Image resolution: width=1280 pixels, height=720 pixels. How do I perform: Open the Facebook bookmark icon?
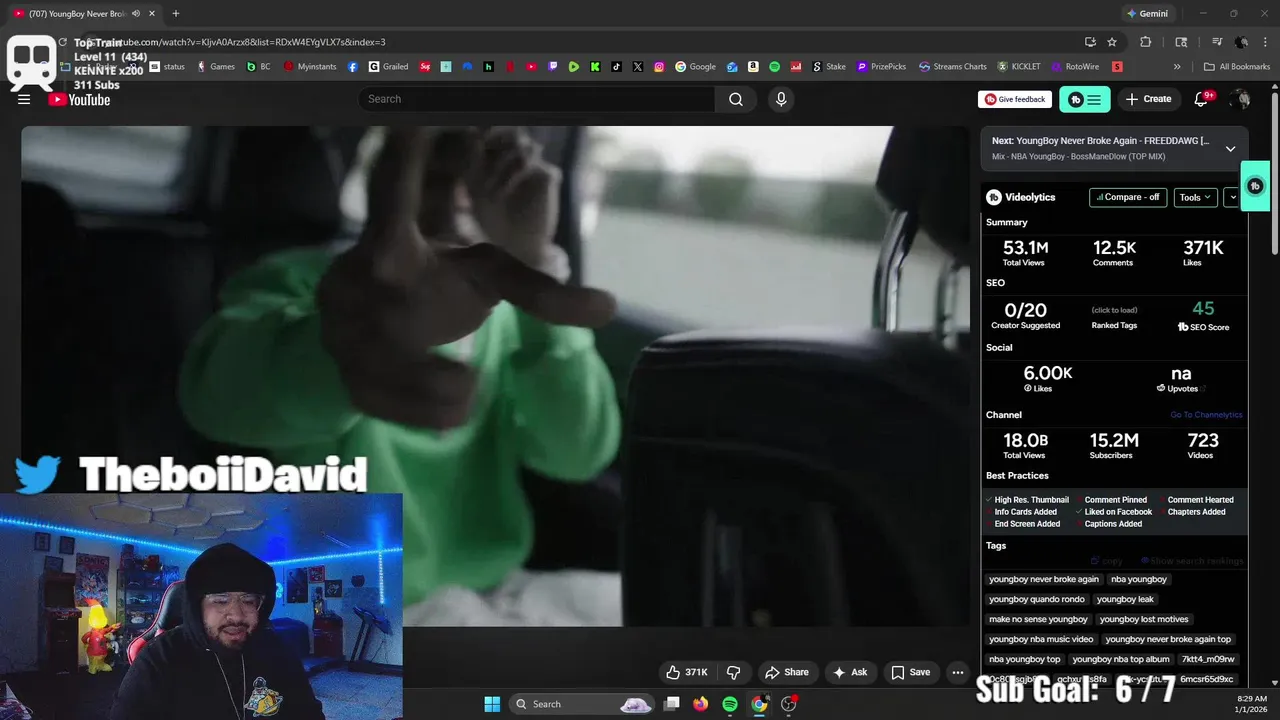(x=353, y=67)
